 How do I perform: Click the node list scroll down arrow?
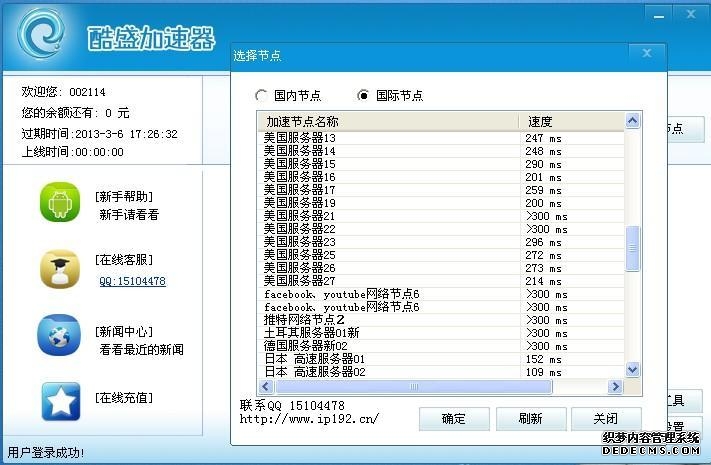click(x=633, y=369)
